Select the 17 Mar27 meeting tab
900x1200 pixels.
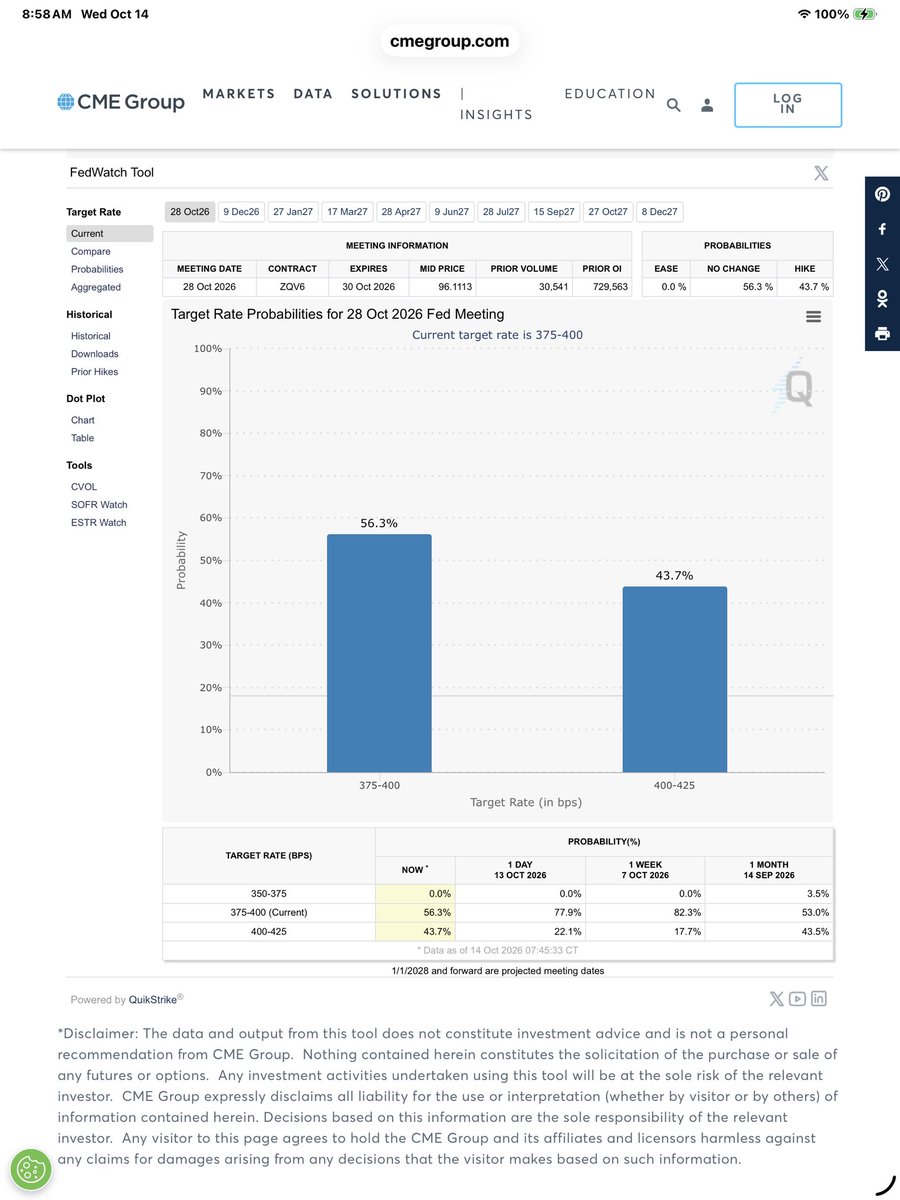tap(347, 212)
